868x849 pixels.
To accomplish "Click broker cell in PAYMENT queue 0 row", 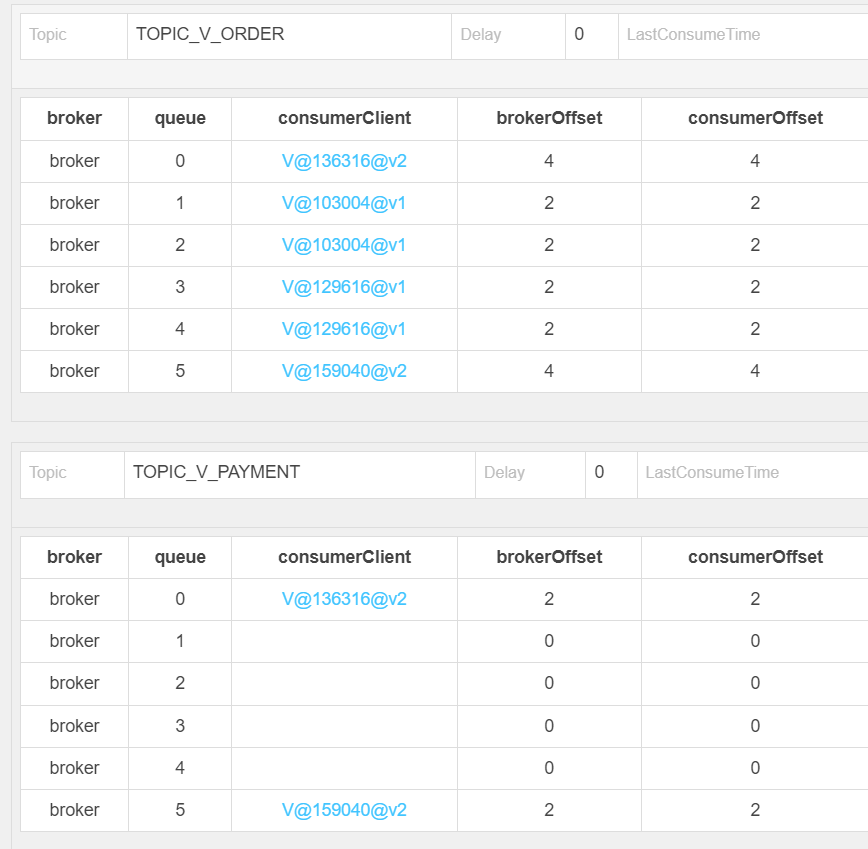I will (x=74, y=599).
